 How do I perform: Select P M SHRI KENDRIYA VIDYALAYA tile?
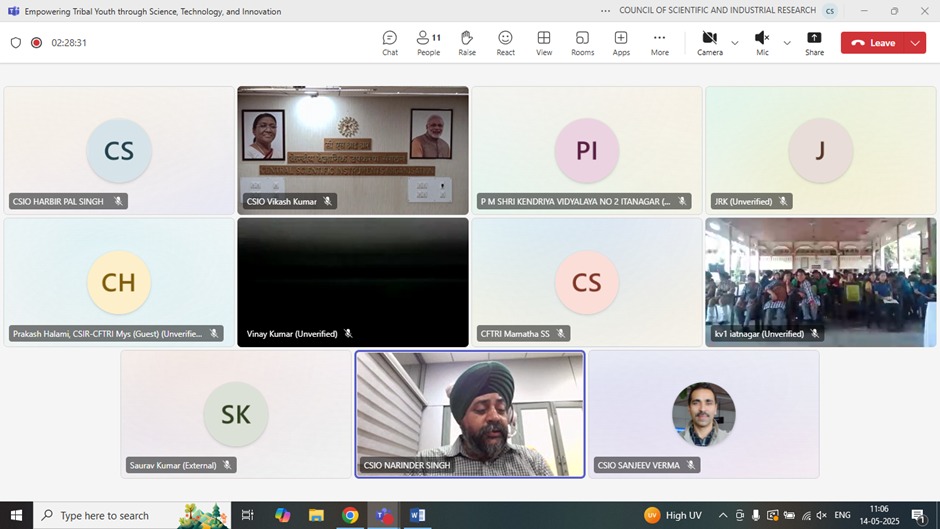coord(587,151)
